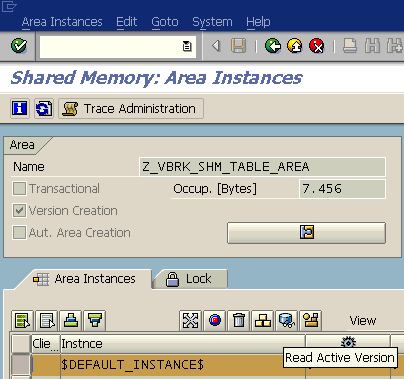Click the blue Information icon
The height and width of the screenshot is (379, 404).
pos(20,108)
